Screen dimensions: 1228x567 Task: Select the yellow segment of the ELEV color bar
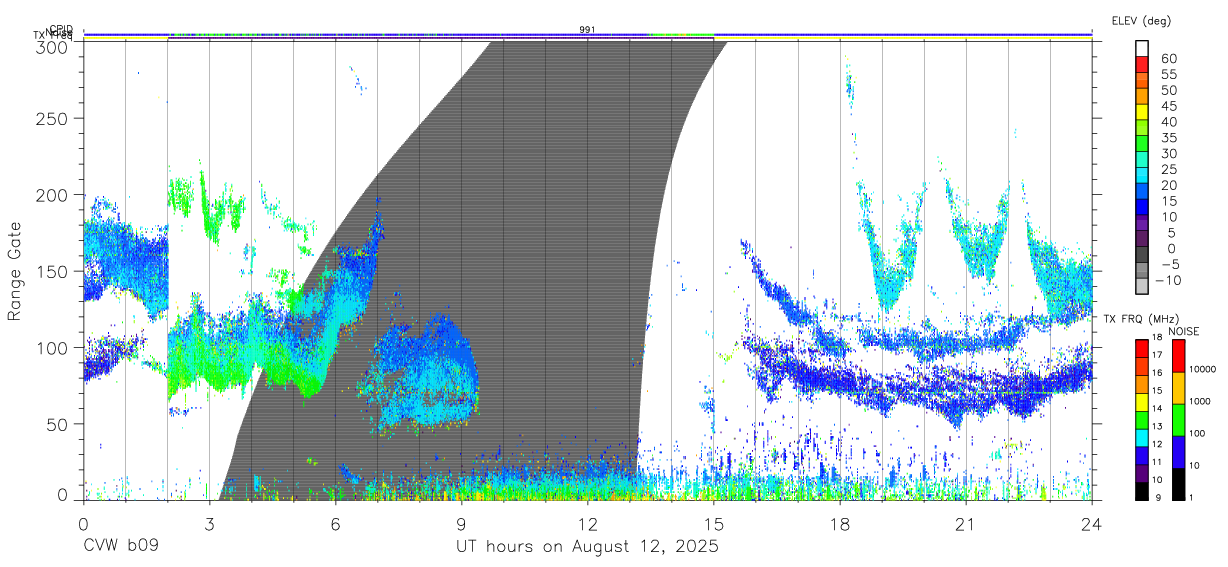click(x=1142, y=112)
